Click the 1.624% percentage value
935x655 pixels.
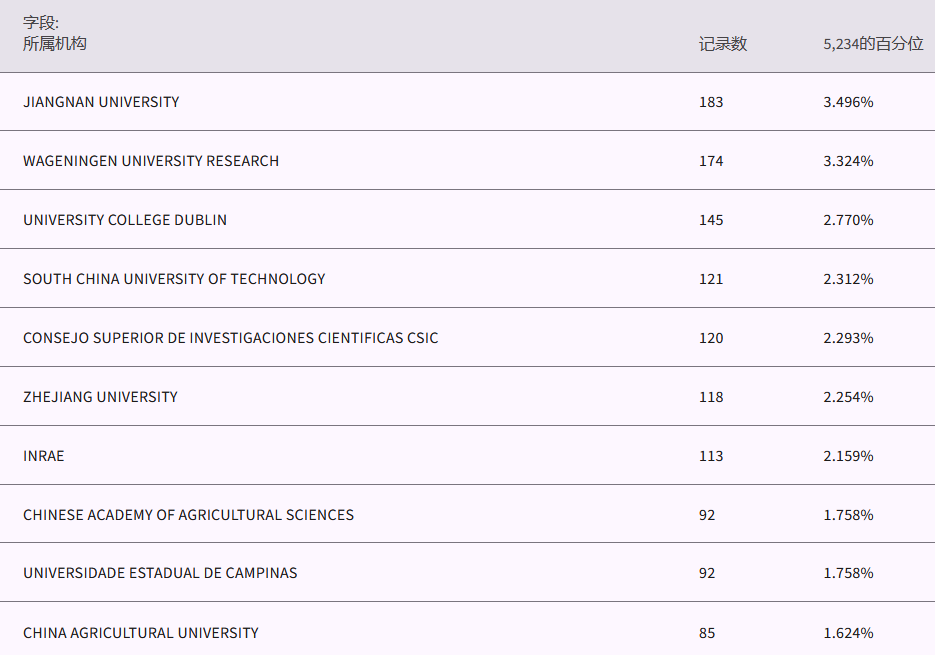point(848,633)
